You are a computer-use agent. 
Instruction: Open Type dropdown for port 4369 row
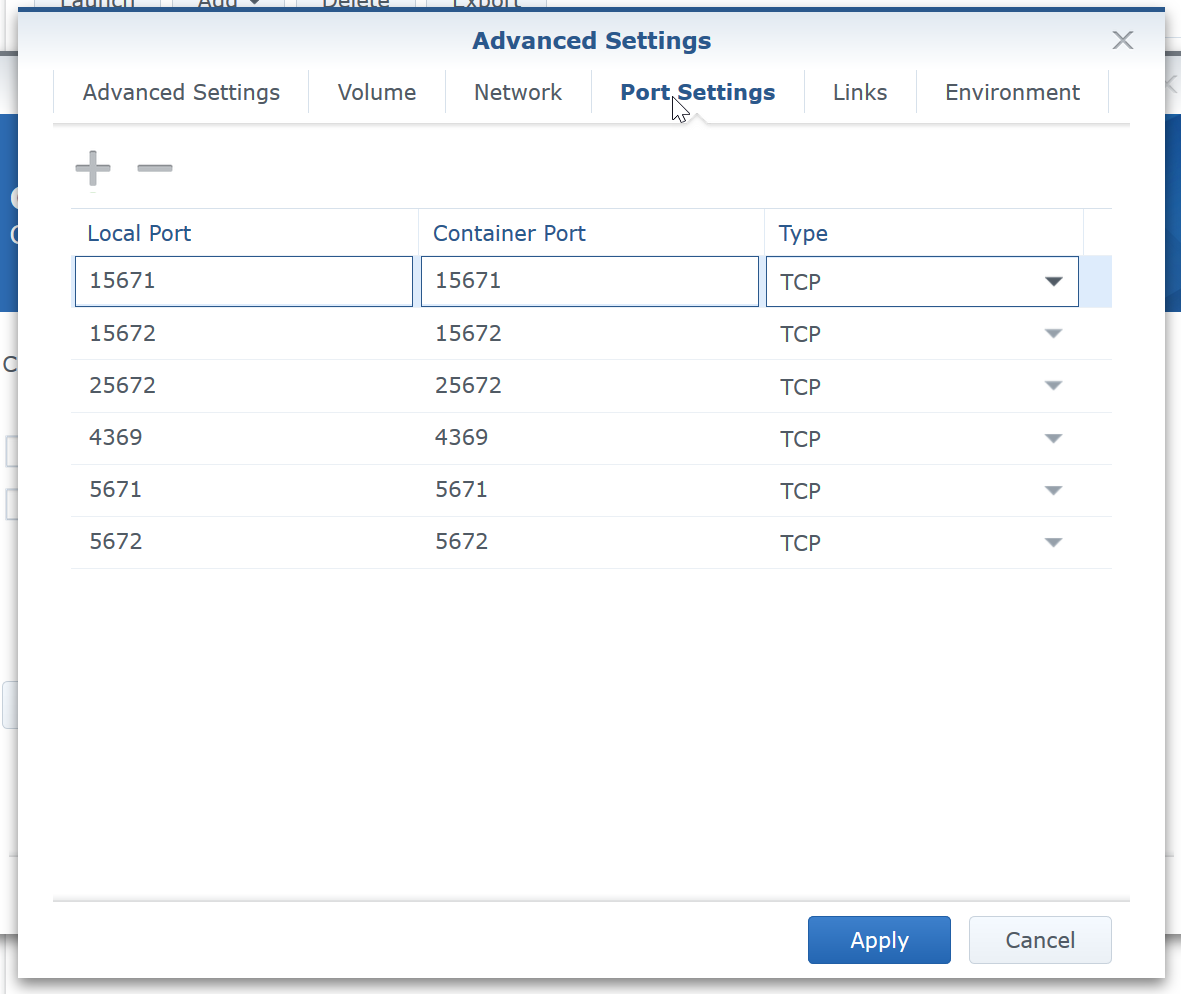pos(1052,438)
